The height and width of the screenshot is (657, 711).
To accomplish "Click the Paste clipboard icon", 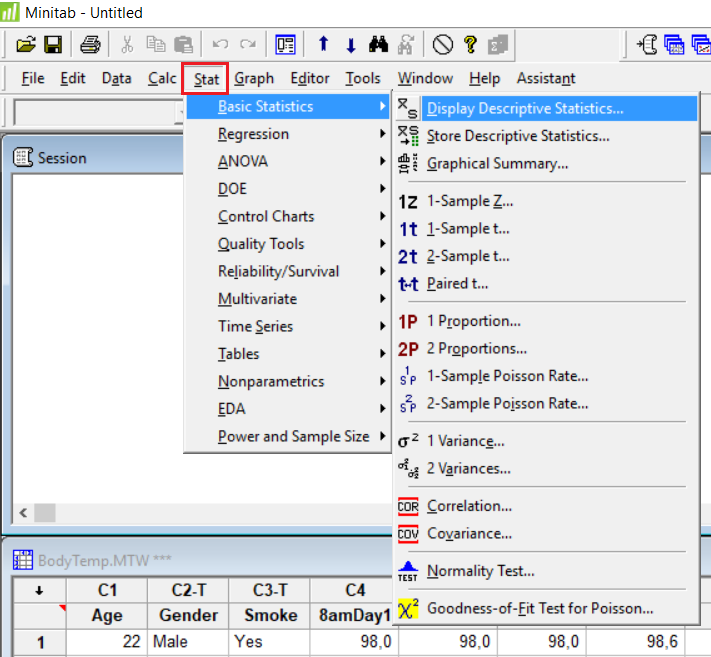I will click(x=184, y=44).
